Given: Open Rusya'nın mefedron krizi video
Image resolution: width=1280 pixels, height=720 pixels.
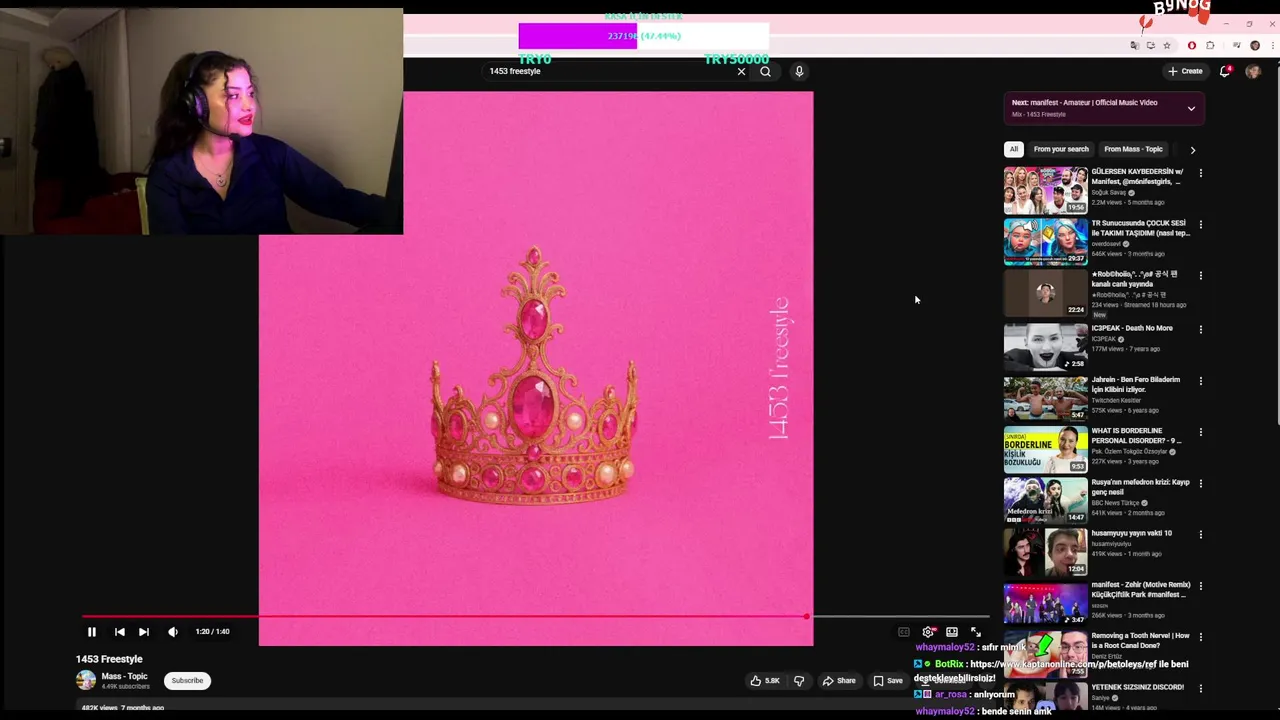Looking at the screenshot, I should [1045, 500].
